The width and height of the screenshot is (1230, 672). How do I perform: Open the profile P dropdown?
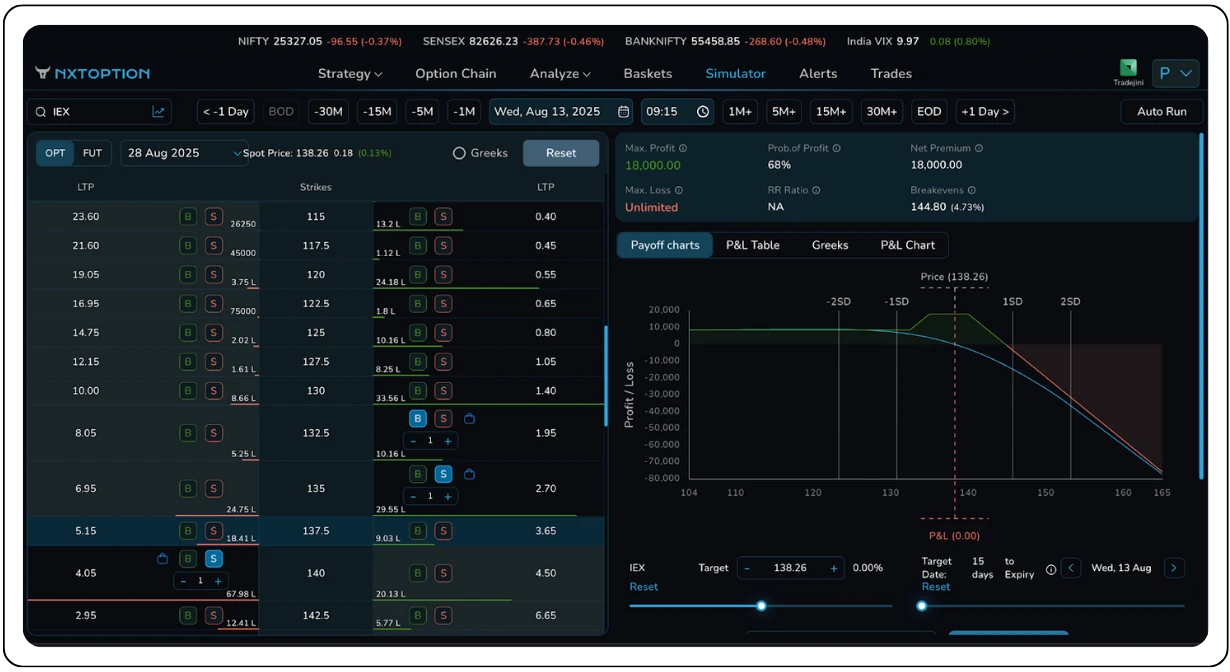coord(1175,73)
